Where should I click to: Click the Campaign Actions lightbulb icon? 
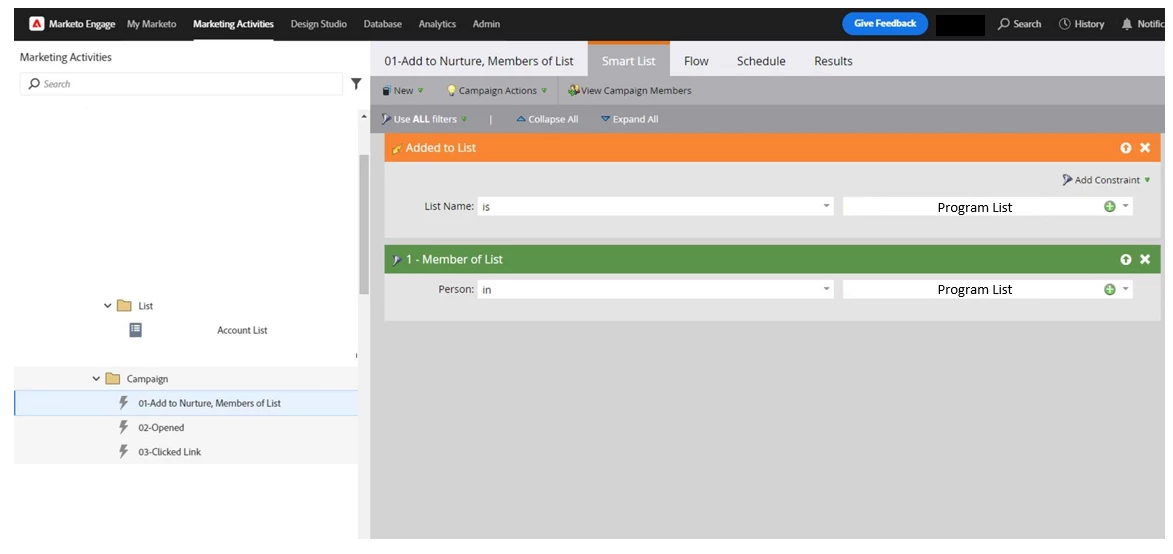[x=451, y=90]
